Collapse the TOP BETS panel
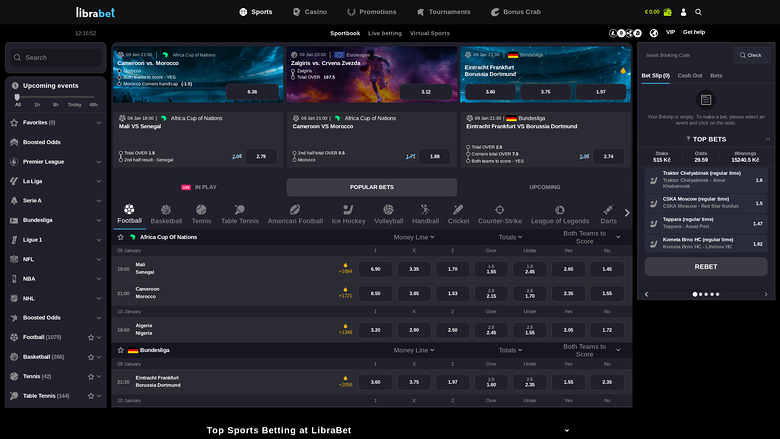Viewport: 780px width, 439px height. (x=768, y=139)
